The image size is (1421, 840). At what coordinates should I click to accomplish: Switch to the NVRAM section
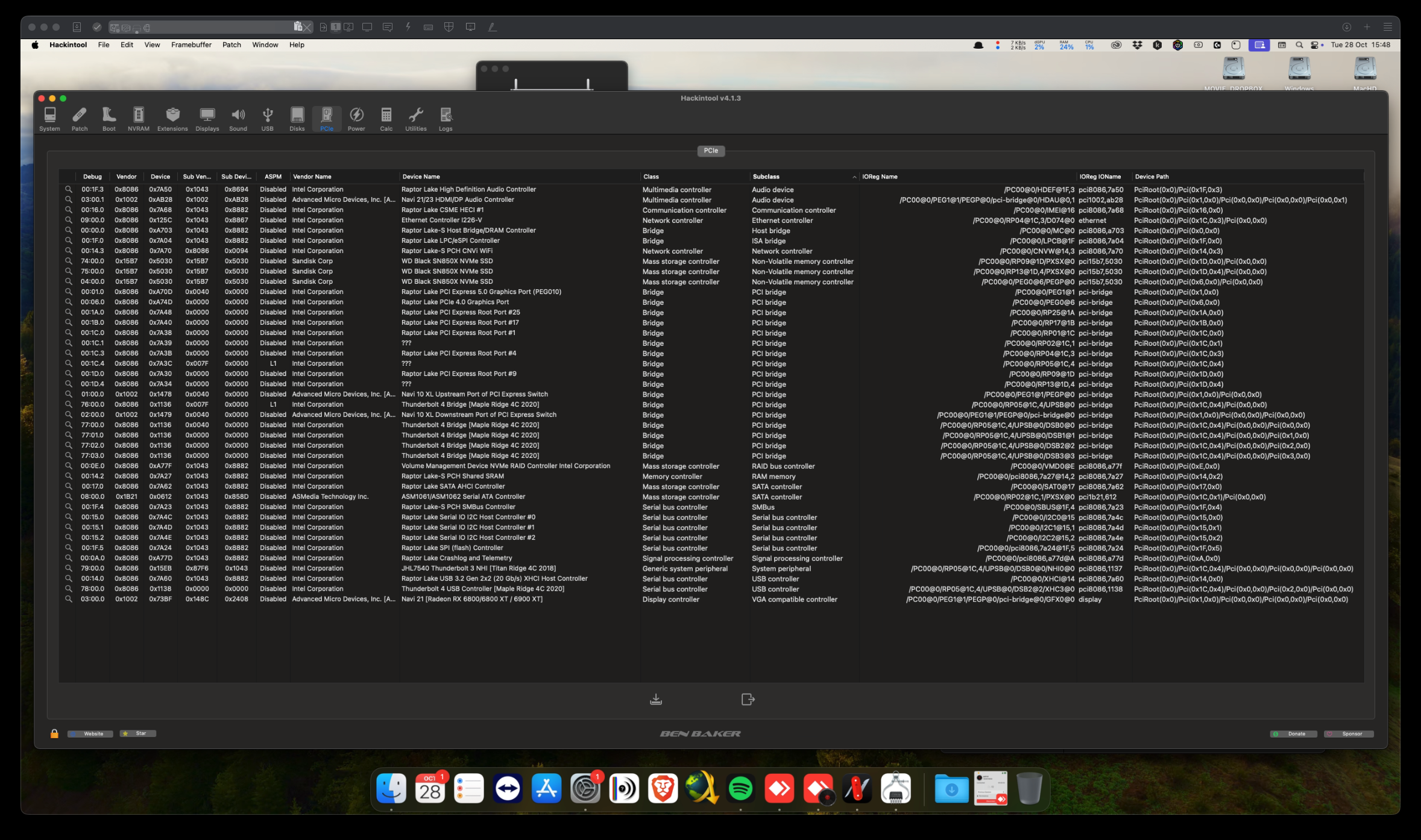(138, 118)
